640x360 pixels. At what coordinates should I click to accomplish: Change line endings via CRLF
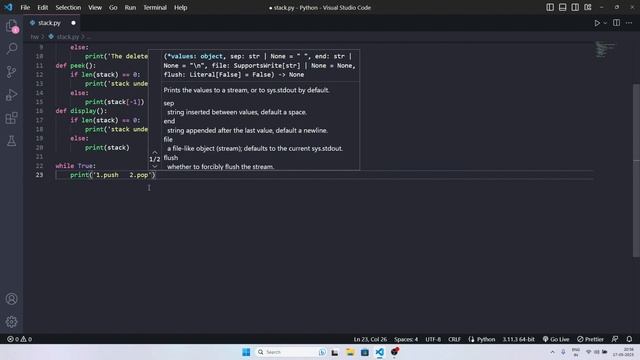tap(454, 339)
